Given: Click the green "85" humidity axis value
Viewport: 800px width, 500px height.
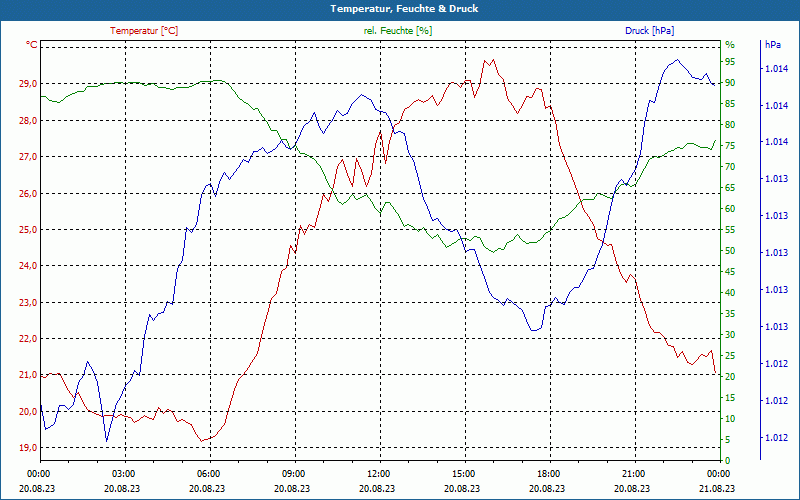Looking at the screenshot, I should click(730, 104).
